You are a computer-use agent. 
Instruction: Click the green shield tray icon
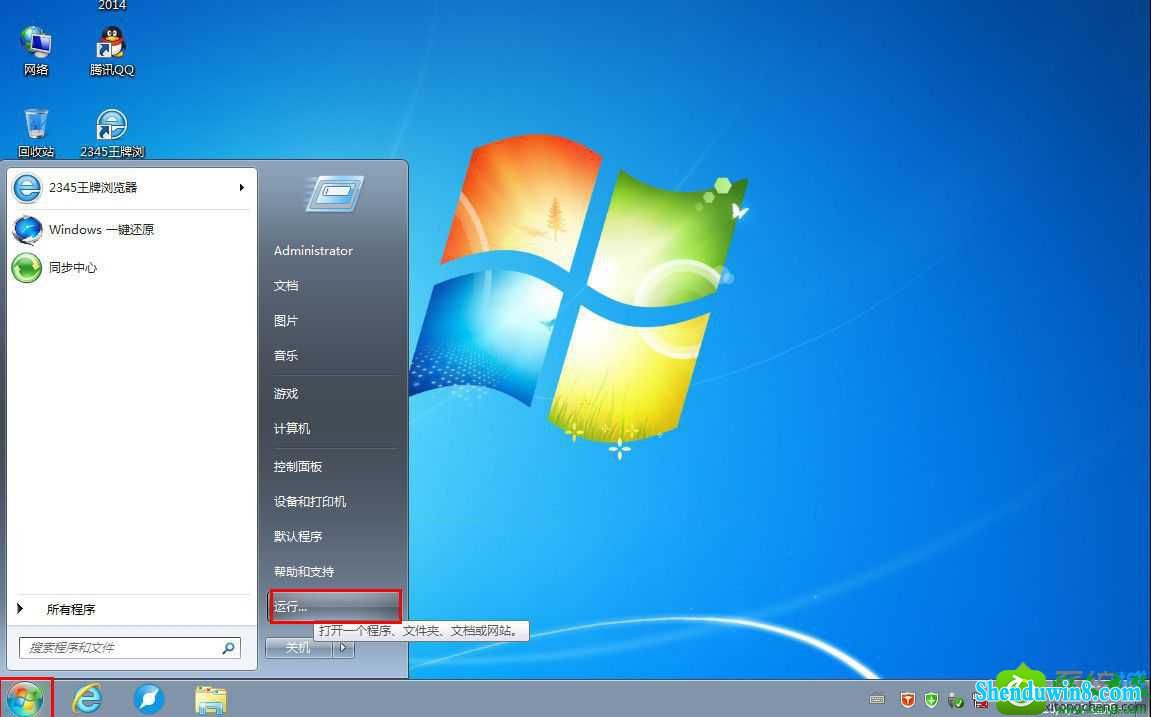932,699
